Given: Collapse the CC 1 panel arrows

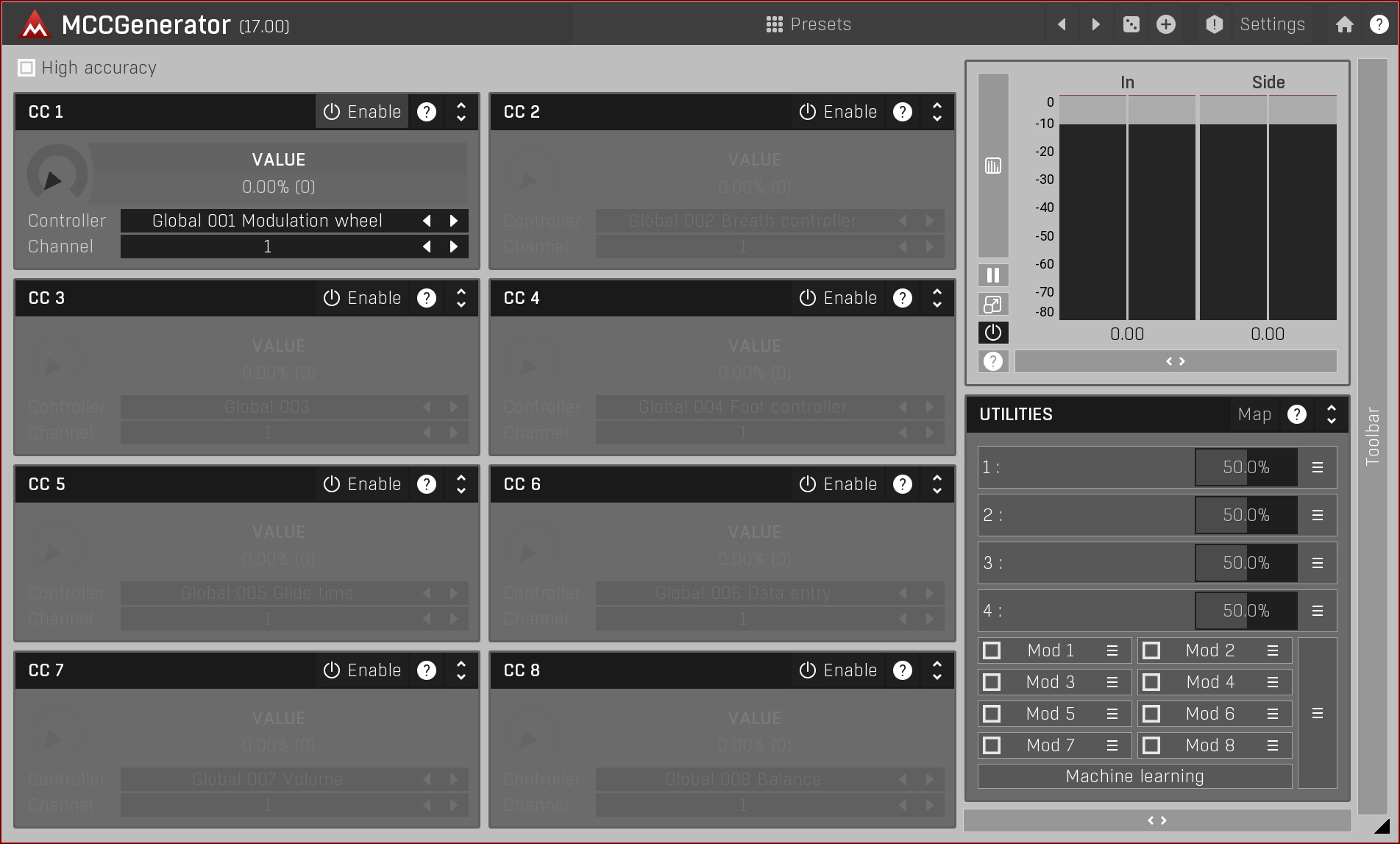Looking at the screenshot, I should point(461,112).
